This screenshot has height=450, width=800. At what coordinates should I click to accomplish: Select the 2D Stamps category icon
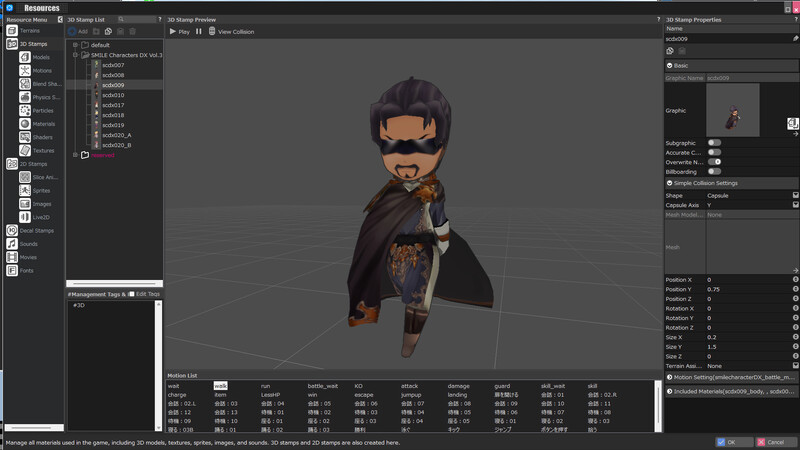(x=12, y=164)
